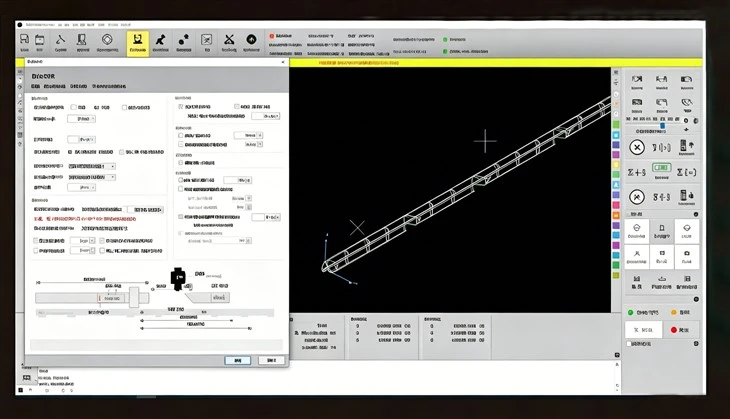This screenshot has width=730, height=419.
Task: Open the second wide combo box in the dialog
Action: (92, 177)
